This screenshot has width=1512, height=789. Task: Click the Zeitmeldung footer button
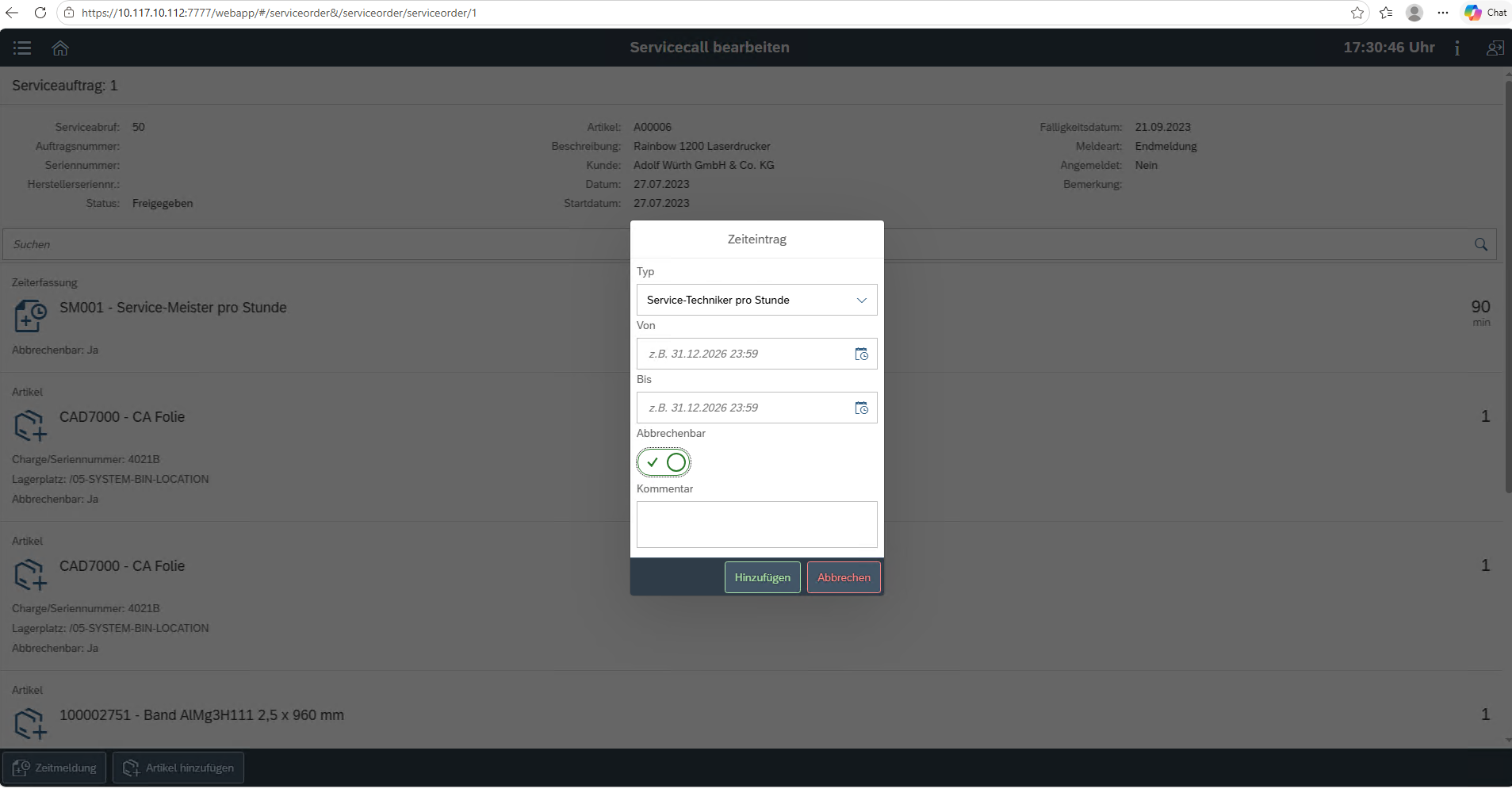pyautogui.click(x=55, y=768)
